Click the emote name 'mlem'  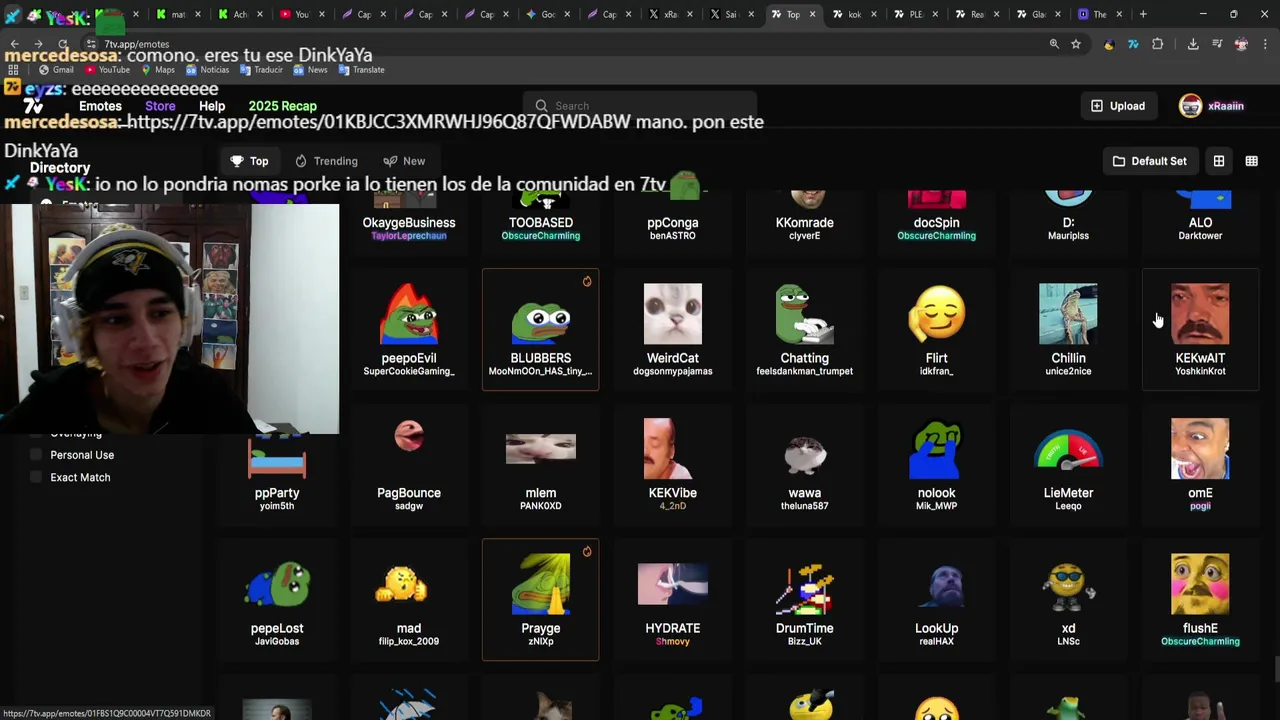[541, 493]
